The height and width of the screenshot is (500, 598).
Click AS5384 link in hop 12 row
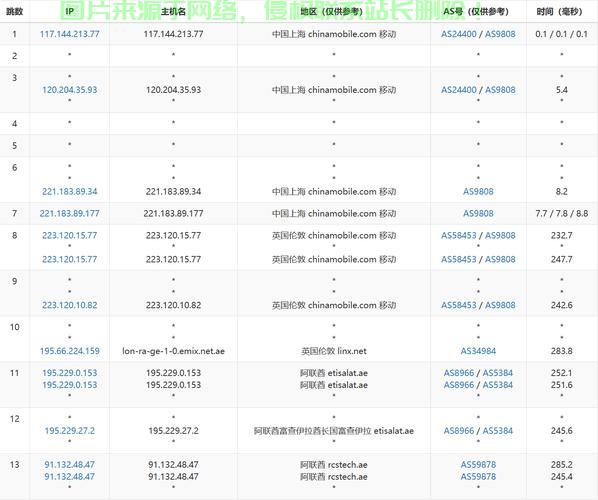point(498,431)
